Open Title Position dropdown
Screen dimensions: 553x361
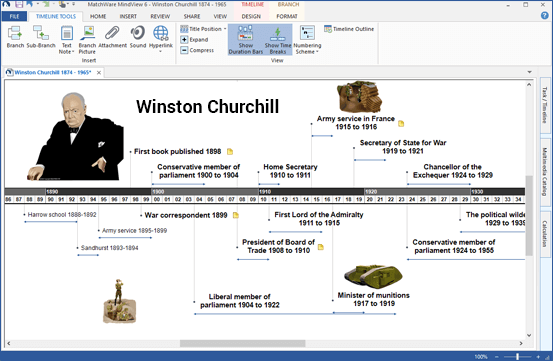tap(203, 29)
